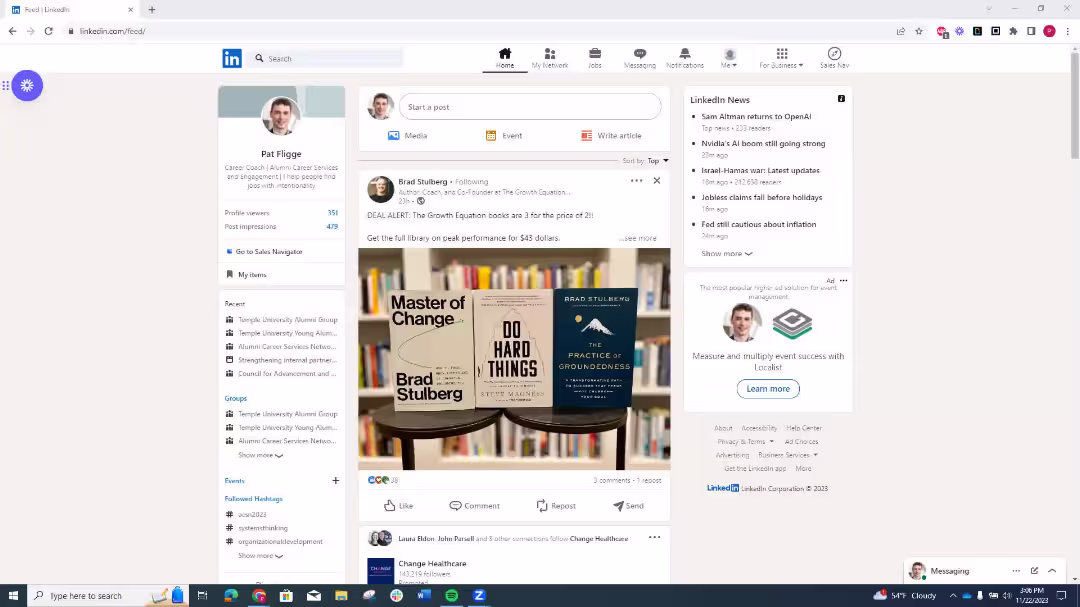Click Learn more on Localist ad
The height and width of the screenshot is (607, 1080).
coord(768,389)
